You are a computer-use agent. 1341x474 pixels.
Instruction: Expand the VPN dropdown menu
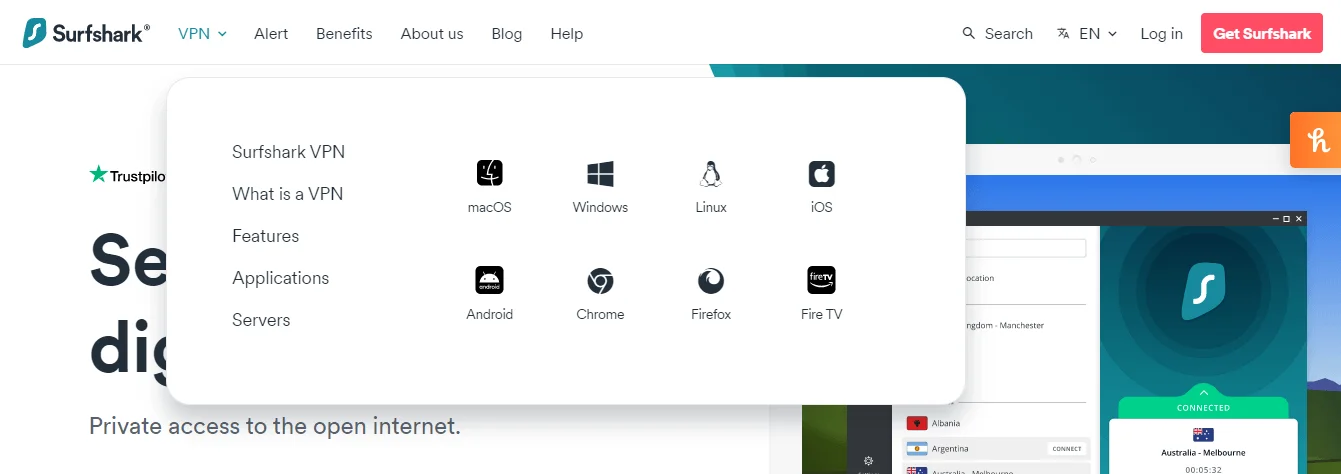pos(202,33)
